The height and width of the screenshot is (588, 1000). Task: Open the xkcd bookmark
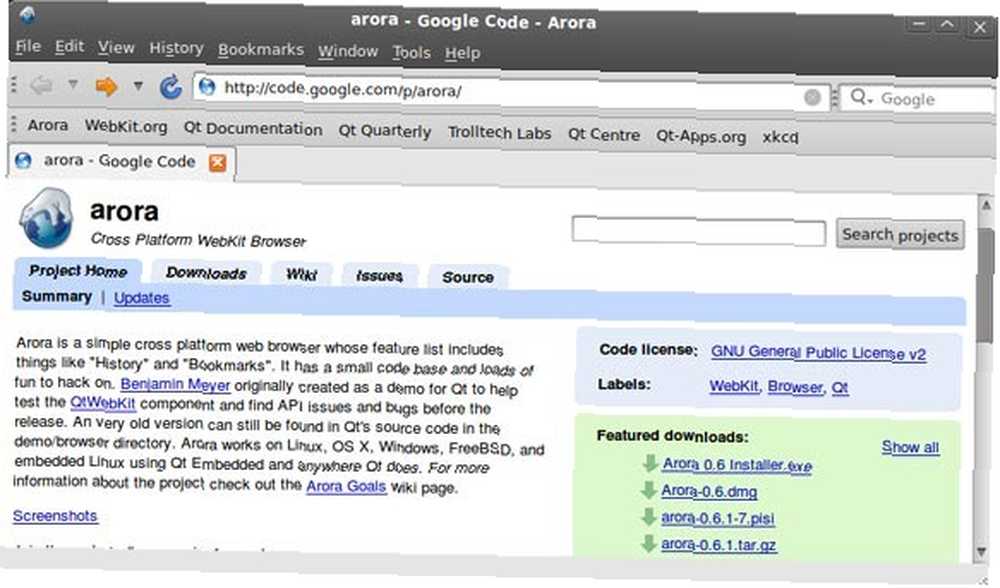coord(780,137)
